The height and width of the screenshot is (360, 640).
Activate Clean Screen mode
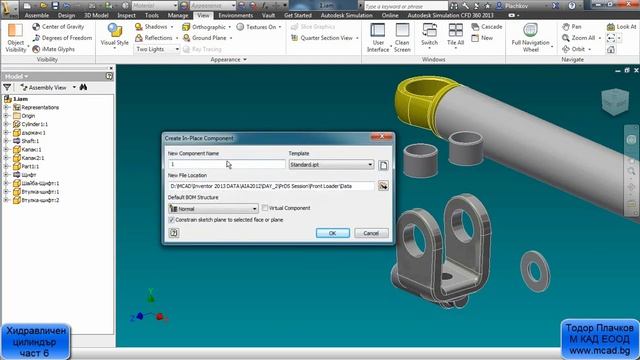(402, 38)
